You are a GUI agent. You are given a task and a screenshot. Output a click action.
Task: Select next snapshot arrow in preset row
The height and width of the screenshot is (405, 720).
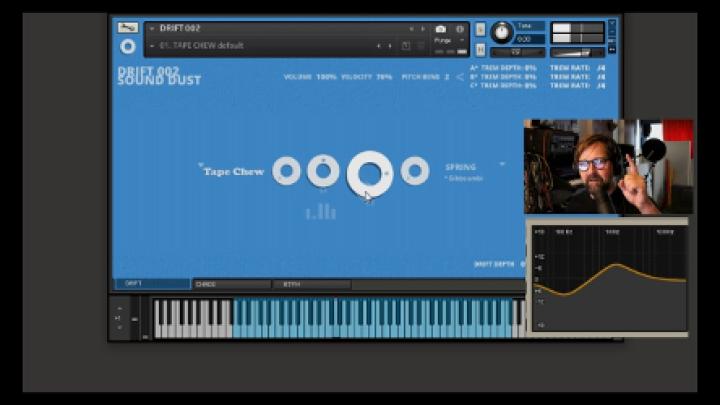tap(390, 46)
